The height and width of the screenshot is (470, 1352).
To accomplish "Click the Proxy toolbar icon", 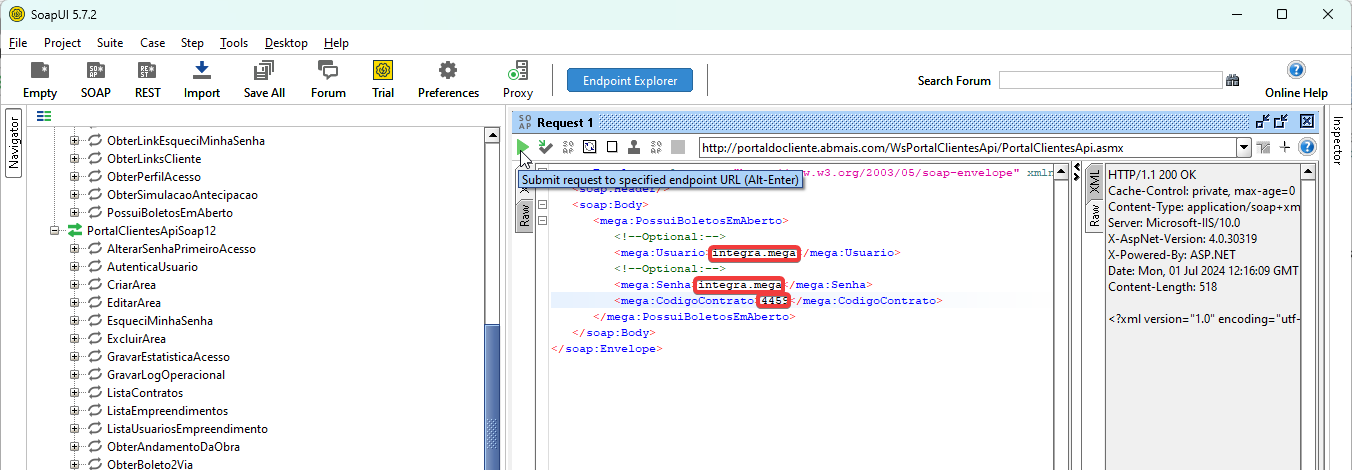I will click(x=518, y=80).
